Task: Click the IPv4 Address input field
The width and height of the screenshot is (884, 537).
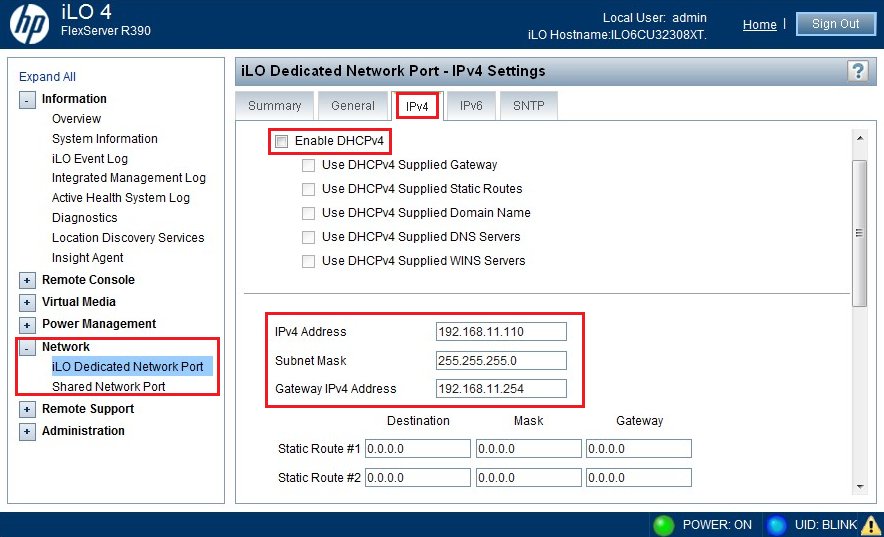Action: (x=501, y=332)
